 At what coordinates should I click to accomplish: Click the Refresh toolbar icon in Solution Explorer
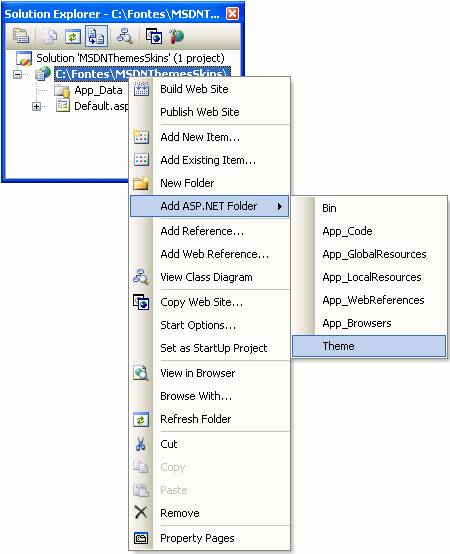pos(73,36)
